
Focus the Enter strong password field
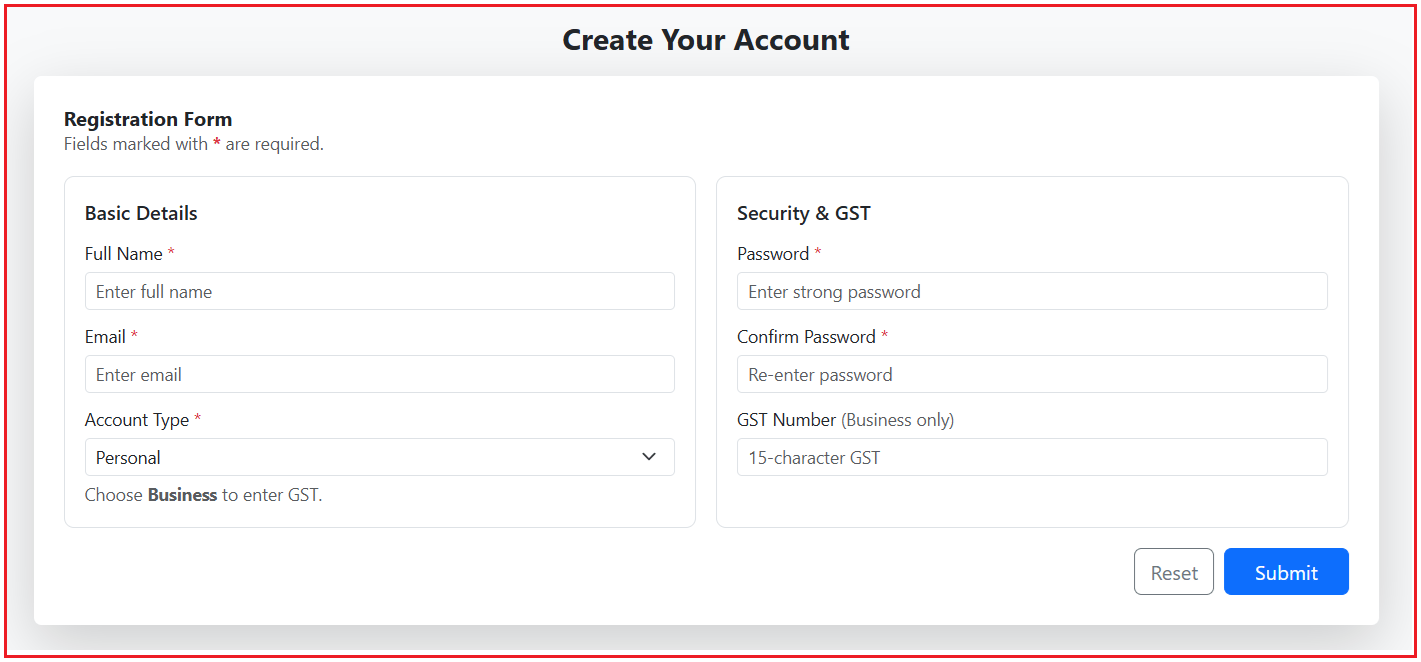point(1032,291)
